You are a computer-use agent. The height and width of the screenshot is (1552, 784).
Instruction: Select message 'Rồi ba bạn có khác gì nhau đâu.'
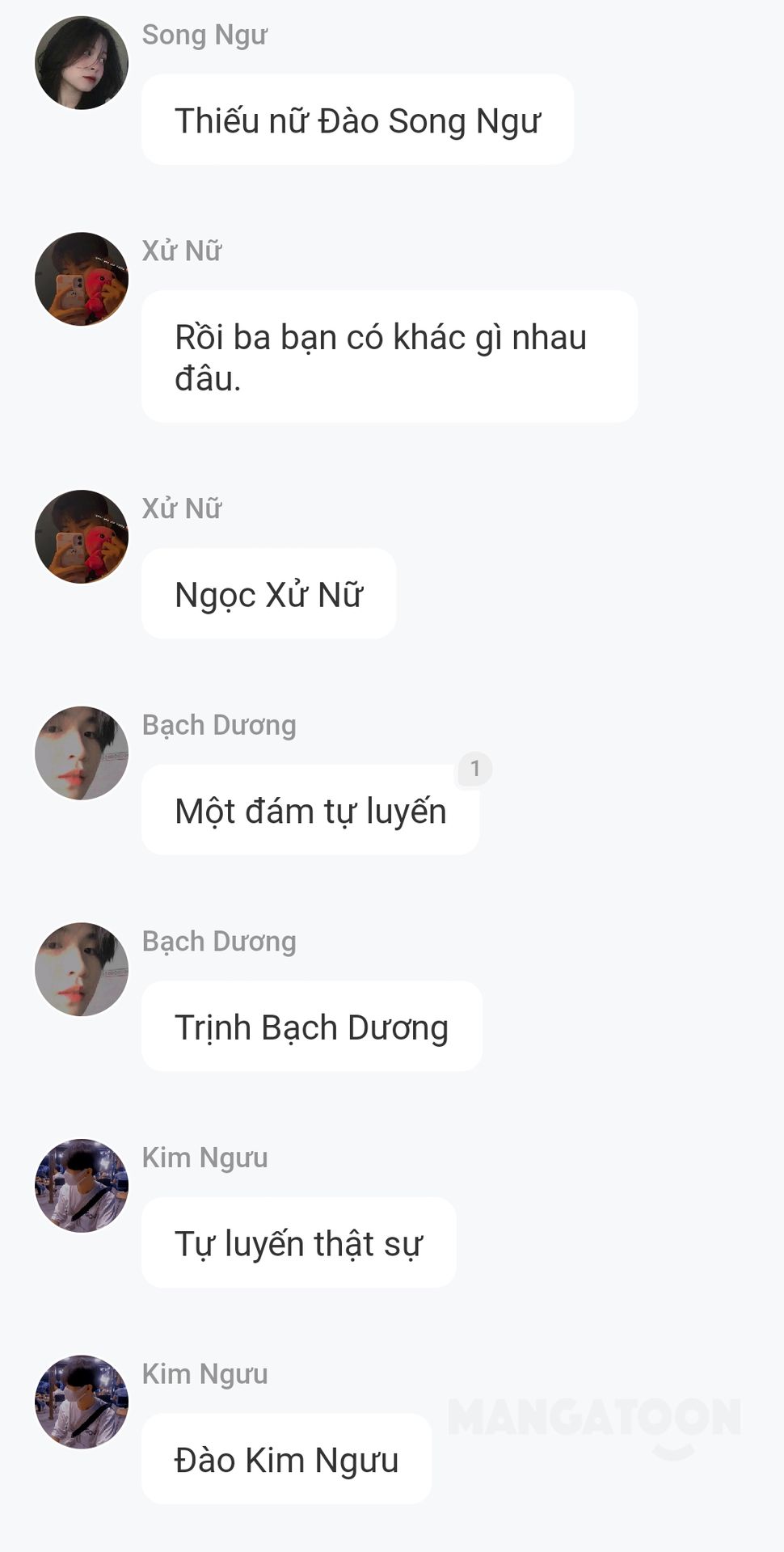[x=390, y=356]
